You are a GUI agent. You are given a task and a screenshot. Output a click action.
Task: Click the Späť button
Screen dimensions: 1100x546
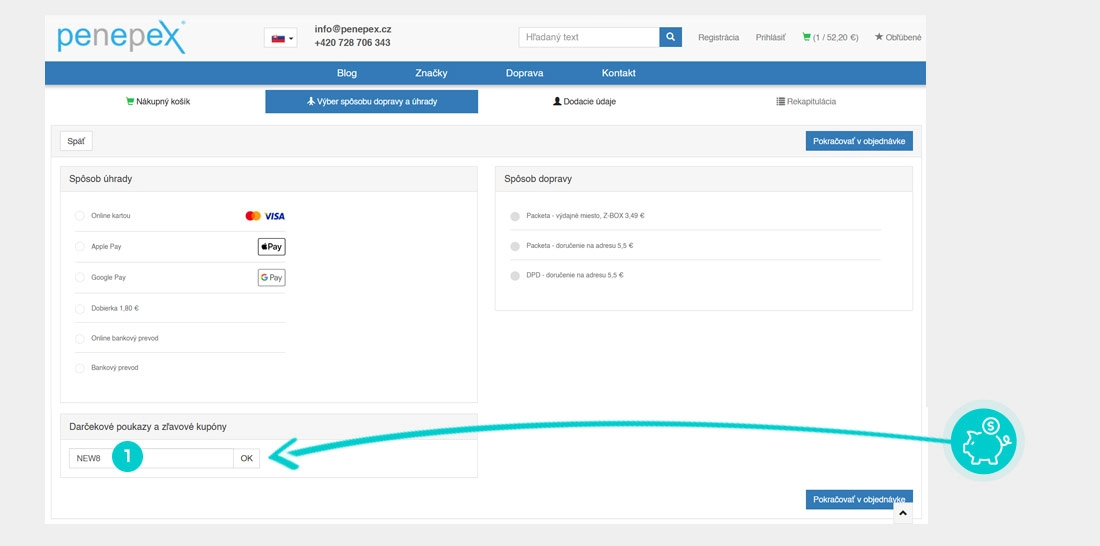pyautogui.click(x=76, y=141)
